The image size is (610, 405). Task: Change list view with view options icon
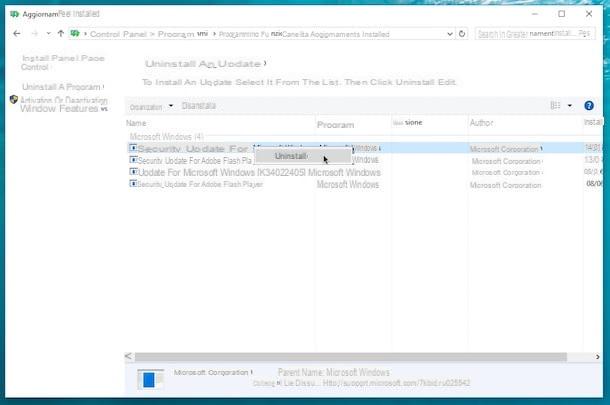click(555, 105)
